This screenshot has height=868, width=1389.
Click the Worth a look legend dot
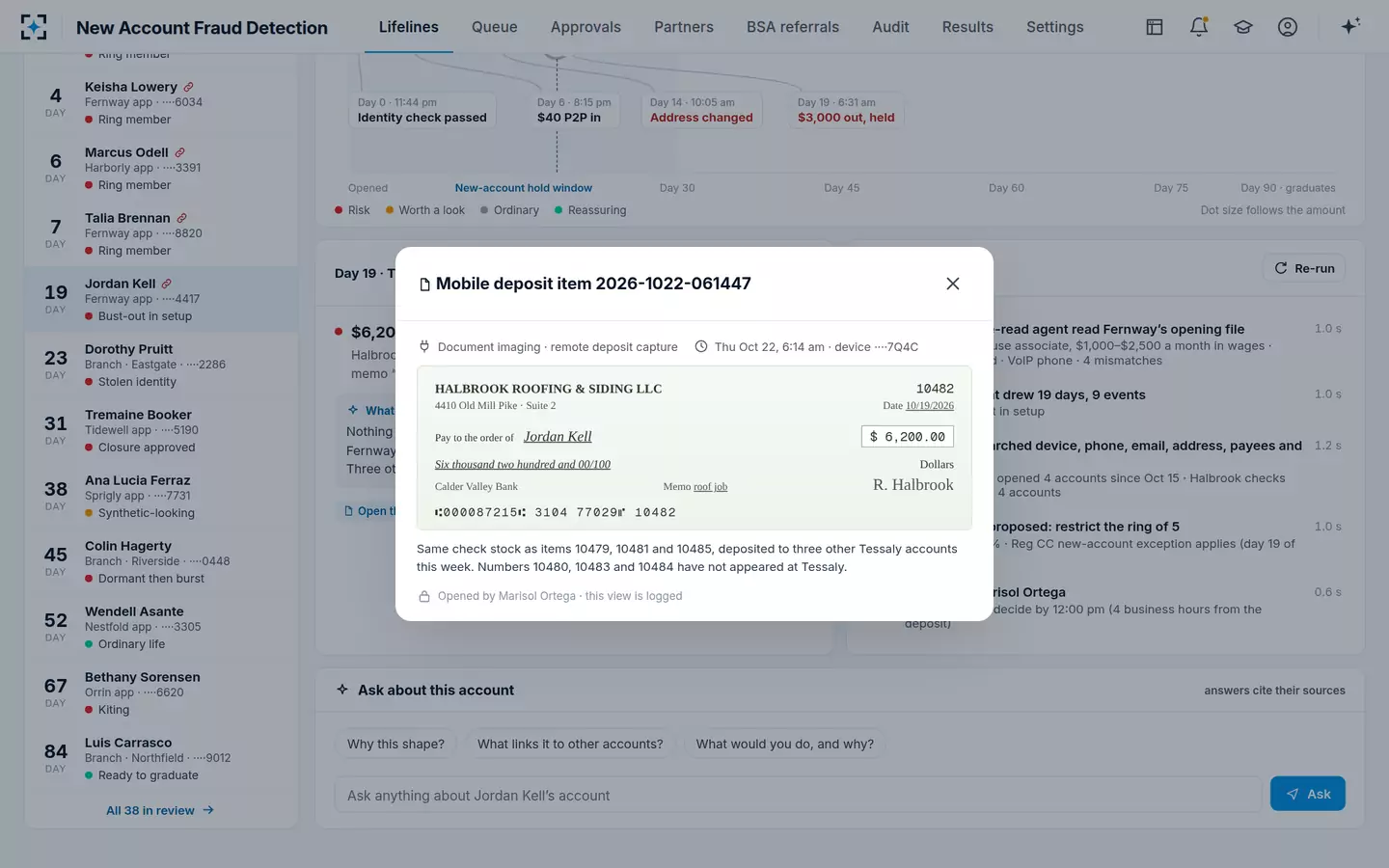390,210
